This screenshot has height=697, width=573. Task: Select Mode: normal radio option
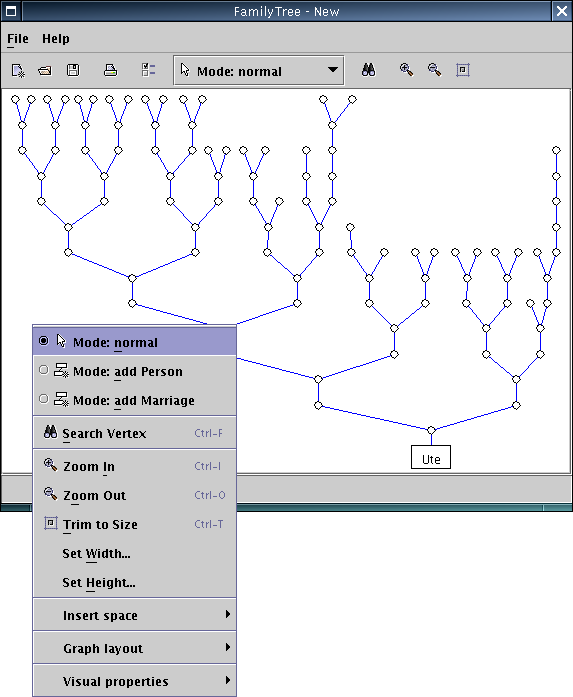134,342
